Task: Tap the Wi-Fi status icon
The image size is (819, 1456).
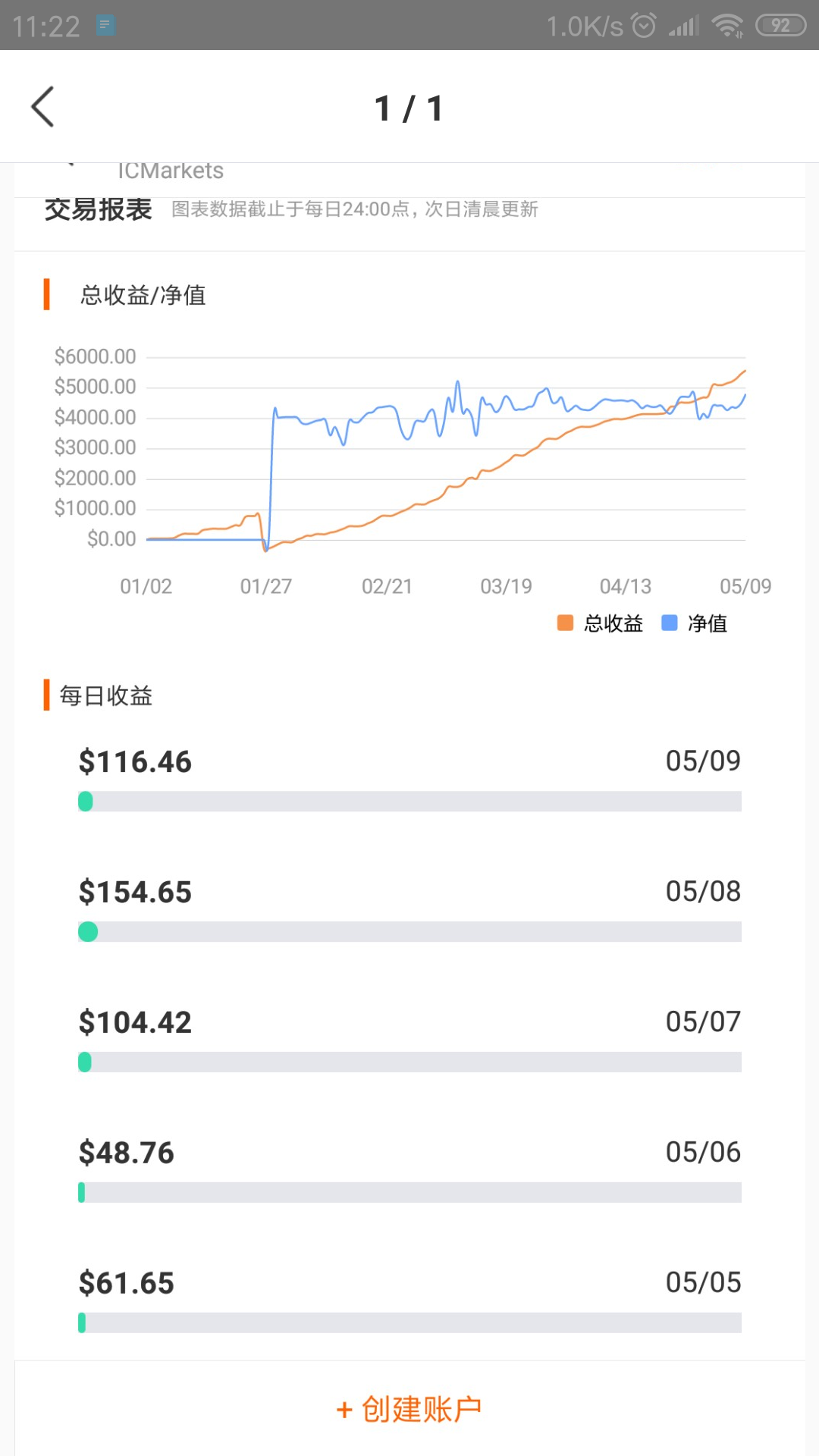Action: [x=727, y=26]
